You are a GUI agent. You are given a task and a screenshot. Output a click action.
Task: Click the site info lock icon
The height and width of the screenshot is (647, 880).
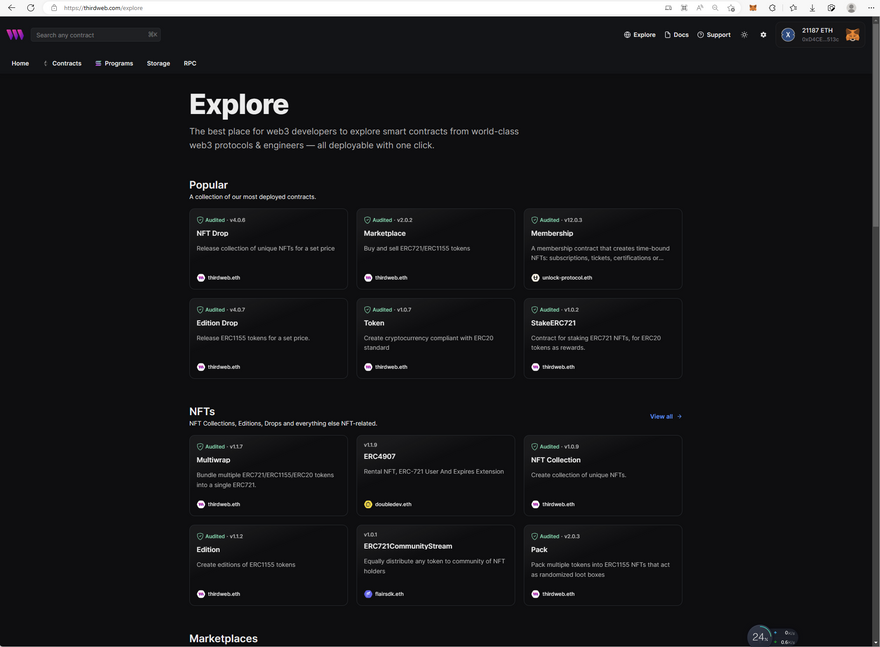point(54,8)
